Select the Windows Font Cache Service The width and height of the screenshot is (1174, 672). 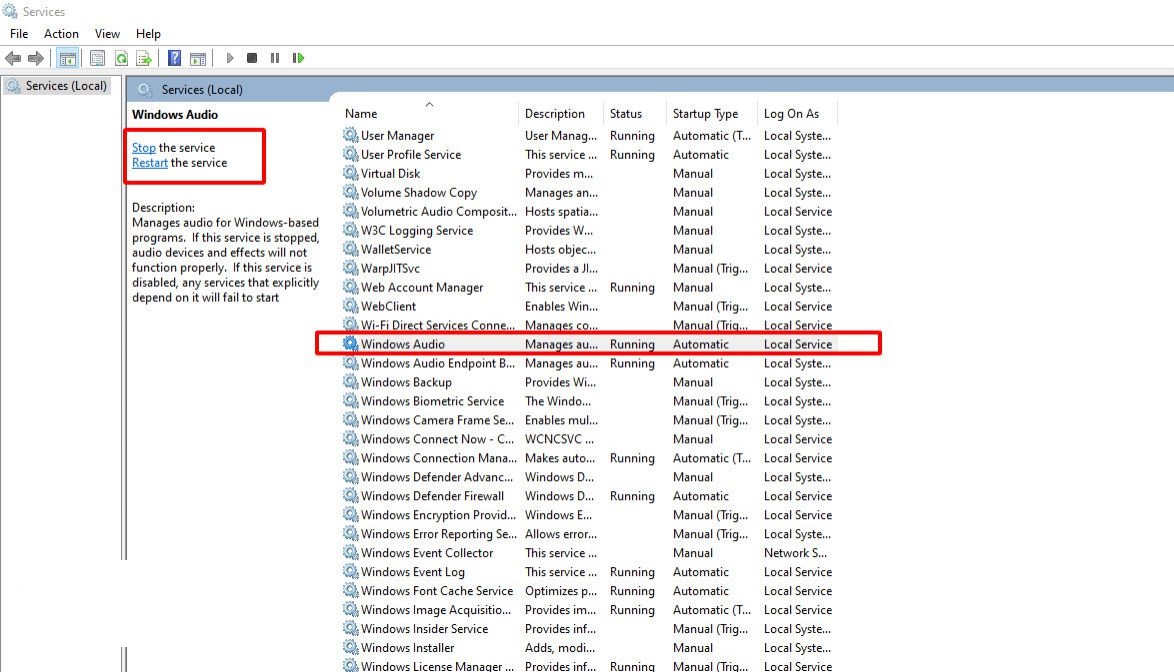589,591
